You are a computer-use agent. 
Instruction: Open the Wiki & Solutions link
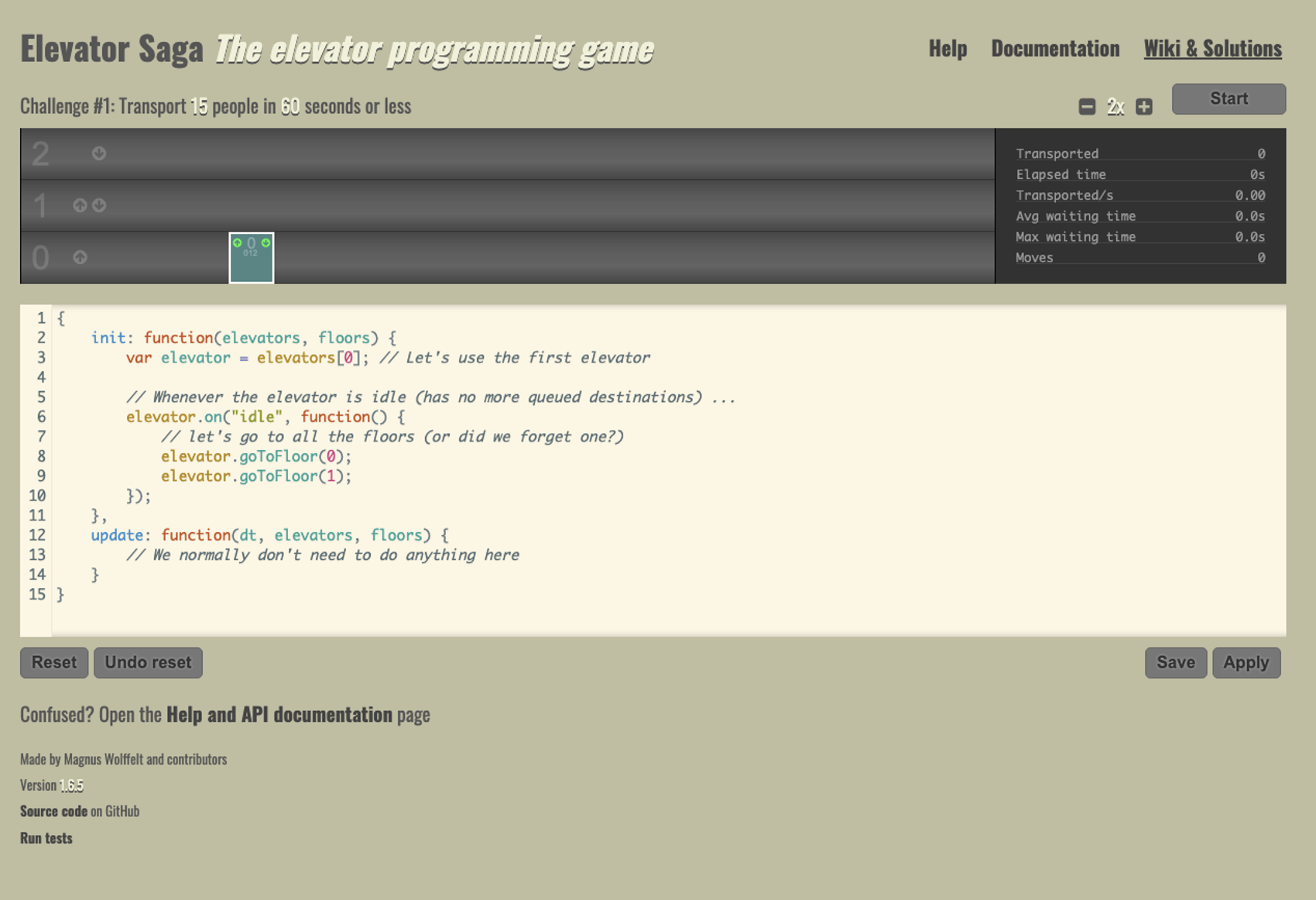pos(1212,49)
